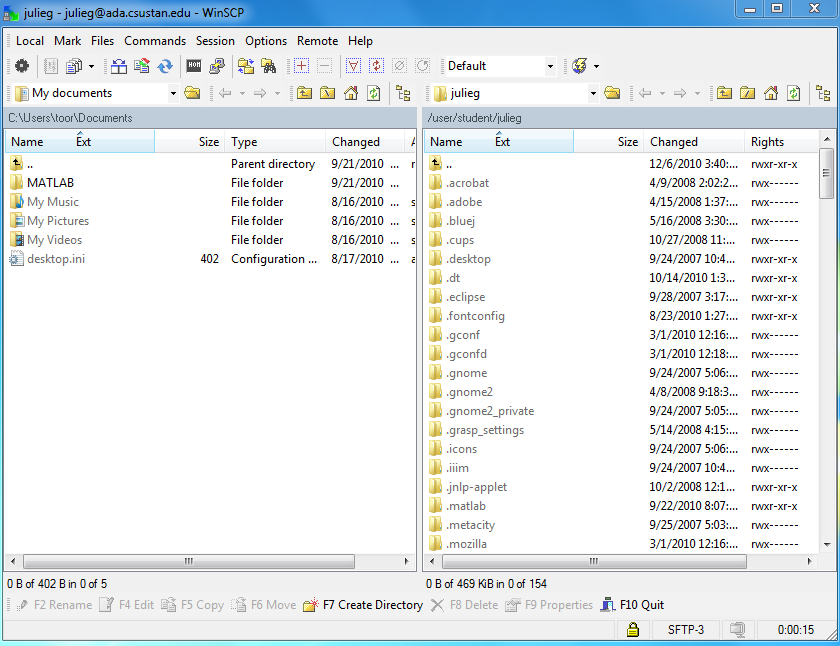Click F8 Delete button

[x=464, y=605]
